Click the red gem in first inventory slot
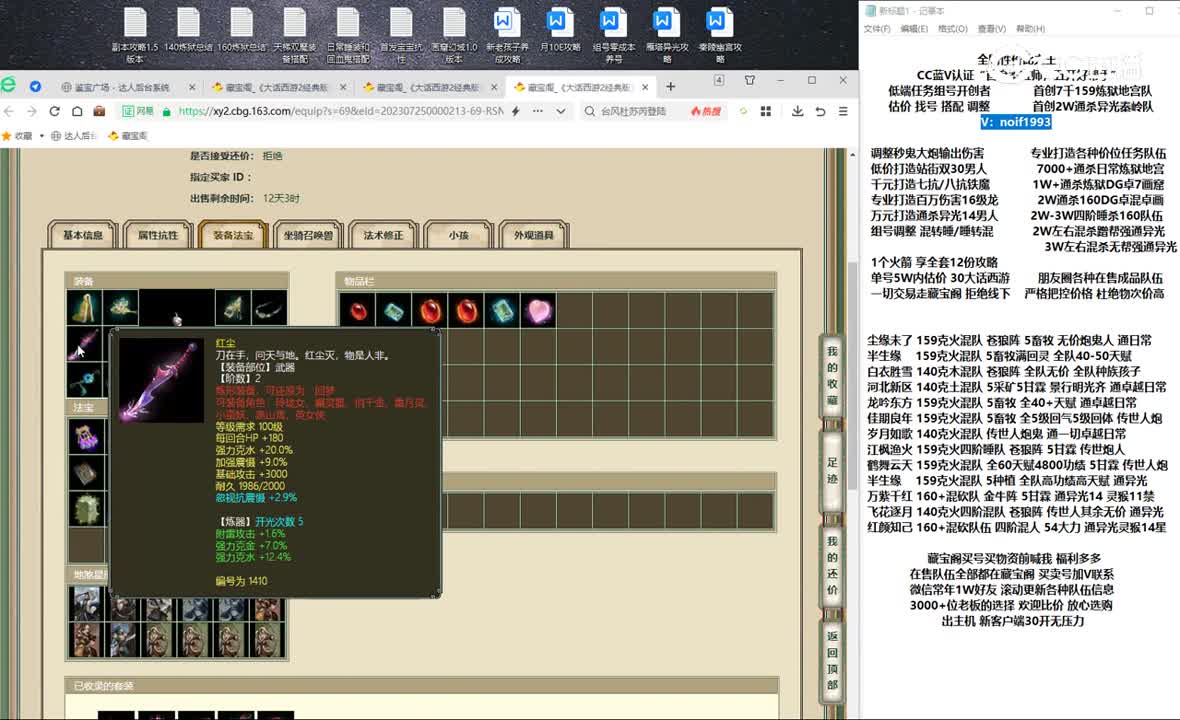This screenshot has width=1180, height=720. coord(358,310)
